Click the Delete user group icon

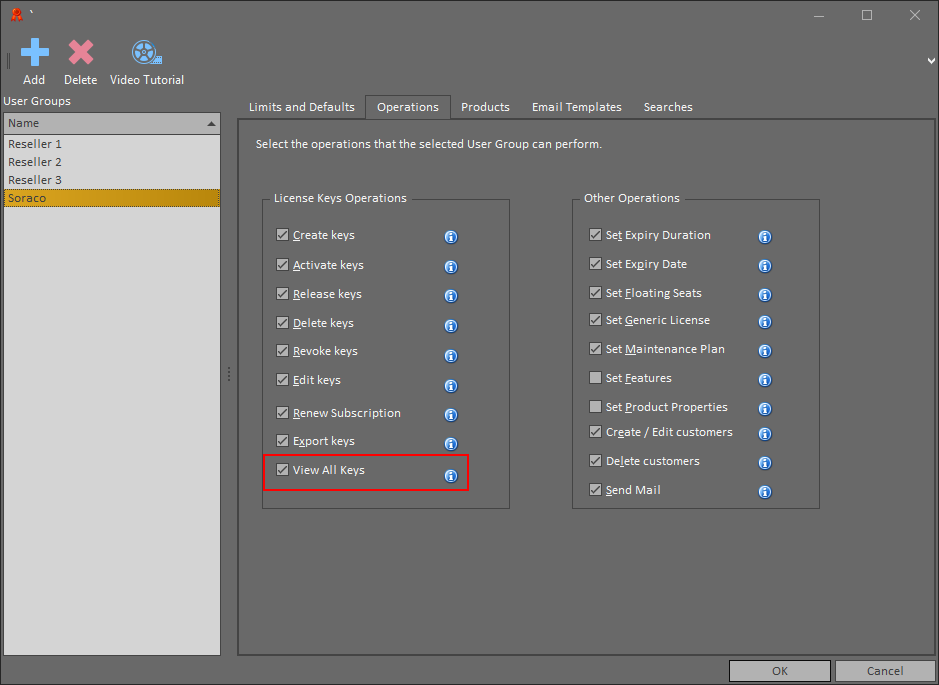[x=81, y=53]
